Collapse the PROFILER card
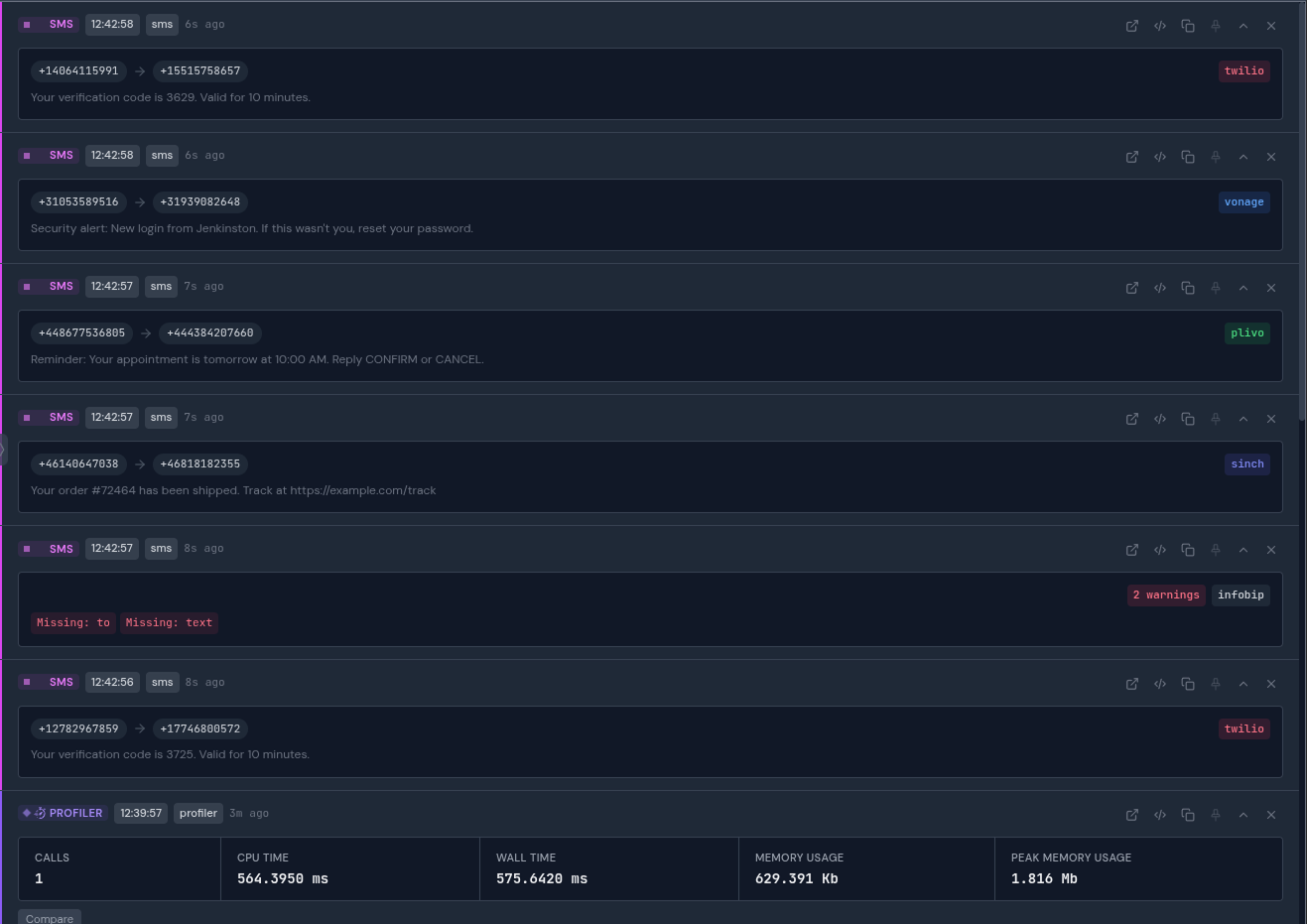Screen dimensions: 1307x924 1243,814
